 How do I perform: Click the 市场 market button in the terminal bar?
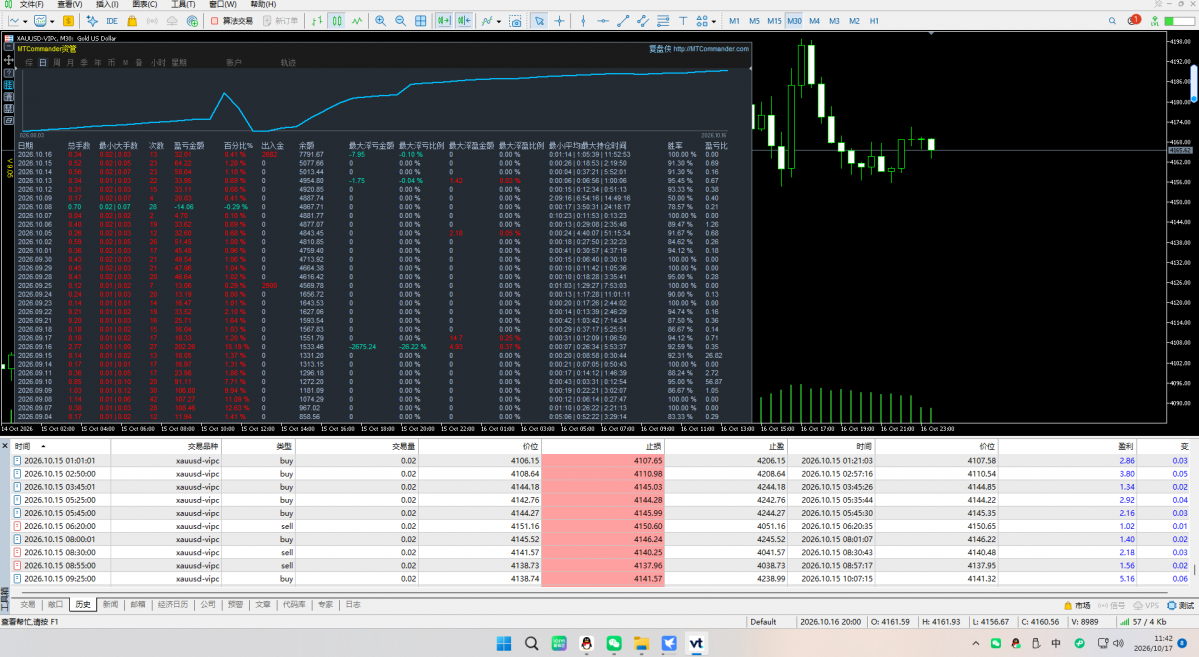click(1077, 605)
